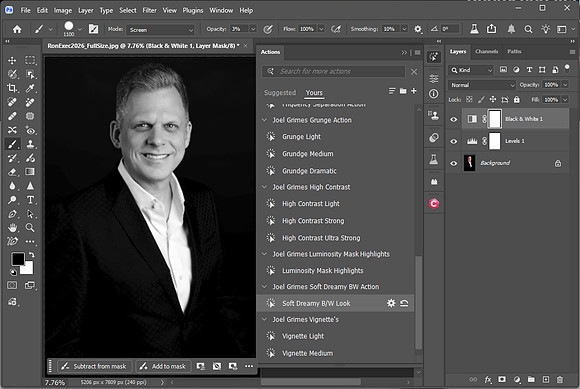
Task: Toggle lock position
Action: tap(493, 99)
